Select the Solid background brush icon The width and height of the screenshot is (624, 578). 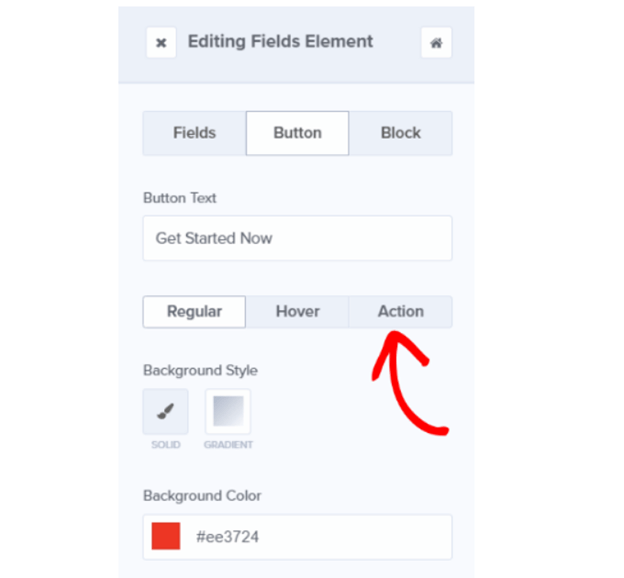[165, 412]
